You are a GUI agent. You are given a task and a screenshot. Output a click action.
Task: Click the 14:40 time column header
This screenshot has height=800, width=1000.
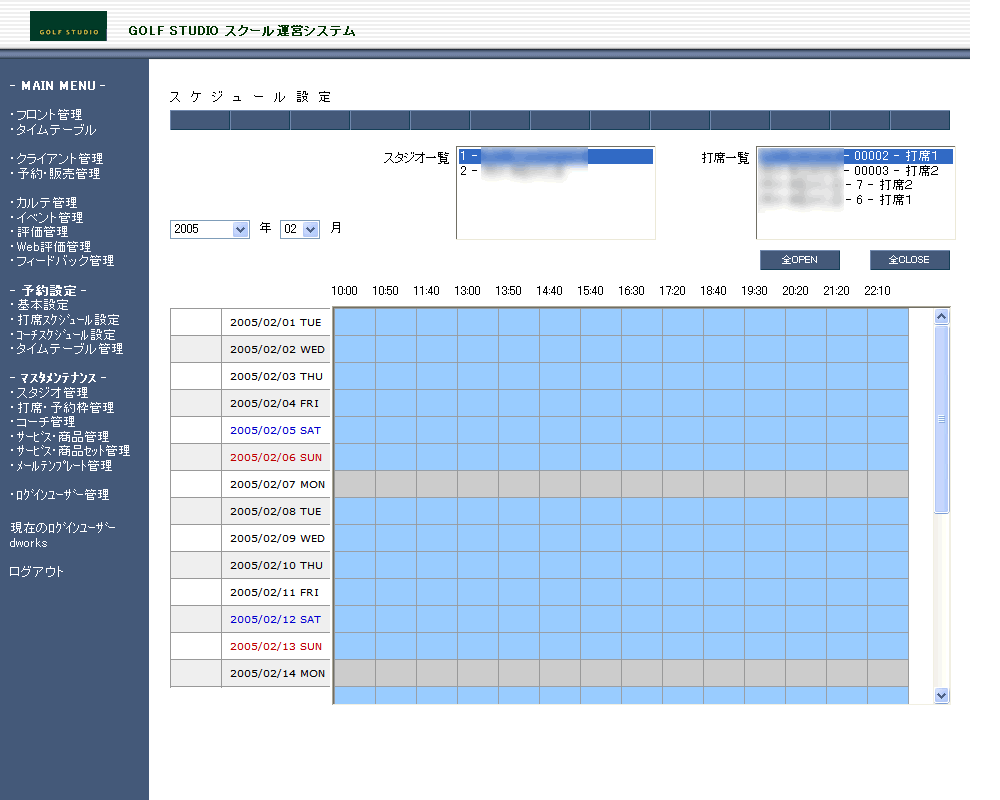549,291
